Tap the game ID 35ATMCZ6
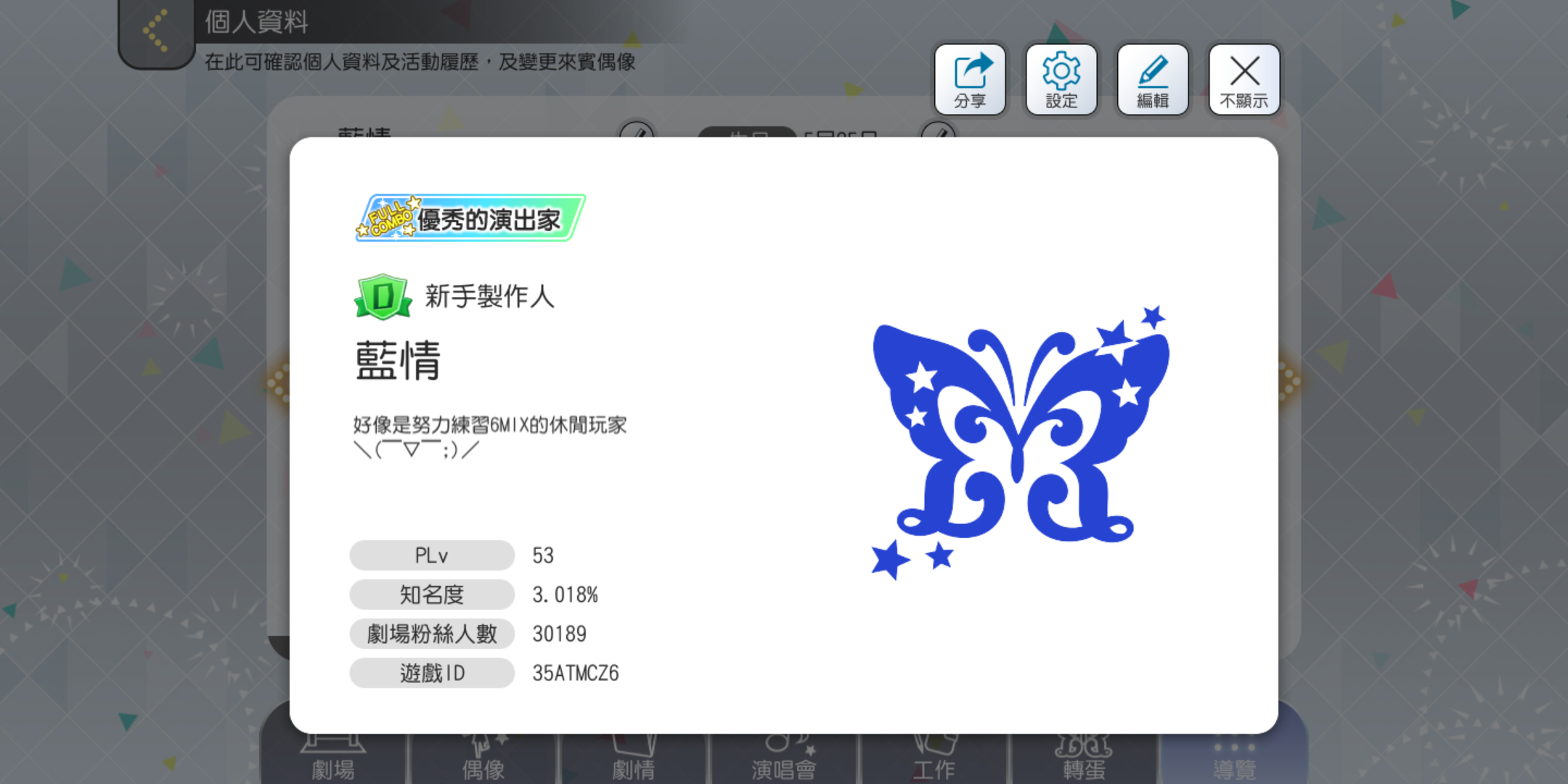Image resolution: width=1568 pixels, height=784 pixels. pos(576,673)
